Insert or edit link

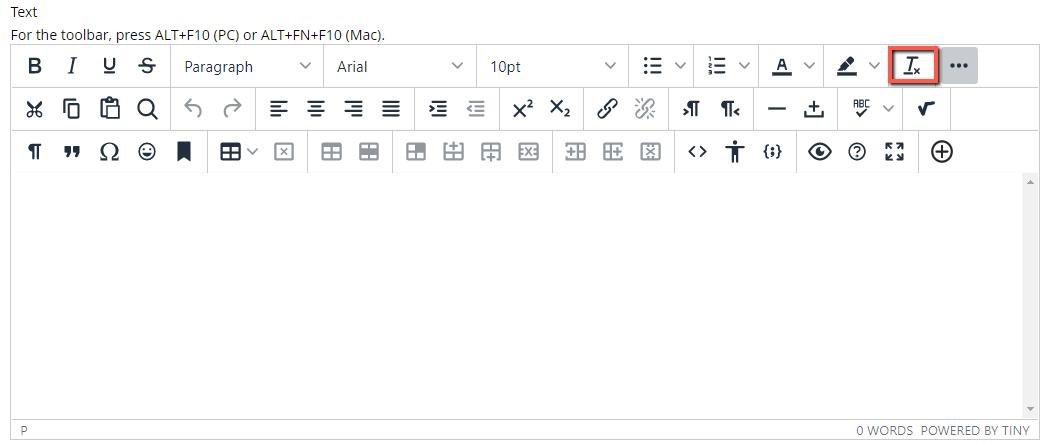click(607, 109)
